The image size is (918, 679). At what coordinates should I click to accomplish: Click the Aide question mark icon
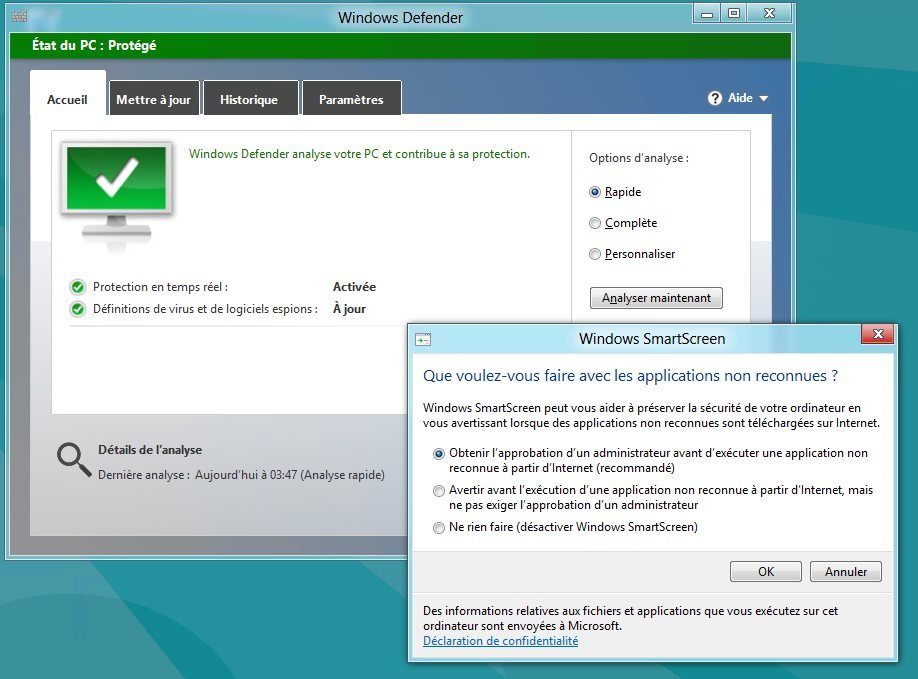(714, 98)
